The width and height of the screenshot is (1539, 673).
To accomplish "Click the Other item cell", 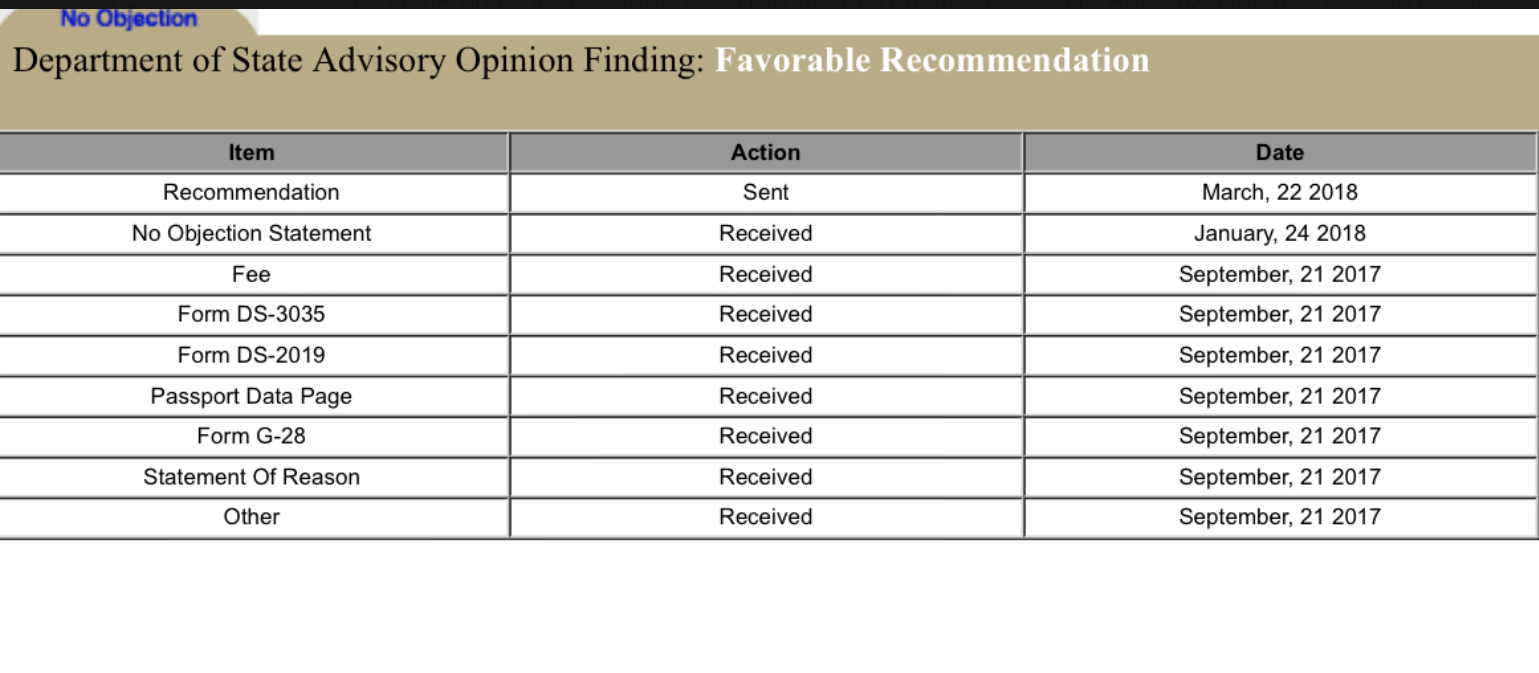I will pos(251,517).
